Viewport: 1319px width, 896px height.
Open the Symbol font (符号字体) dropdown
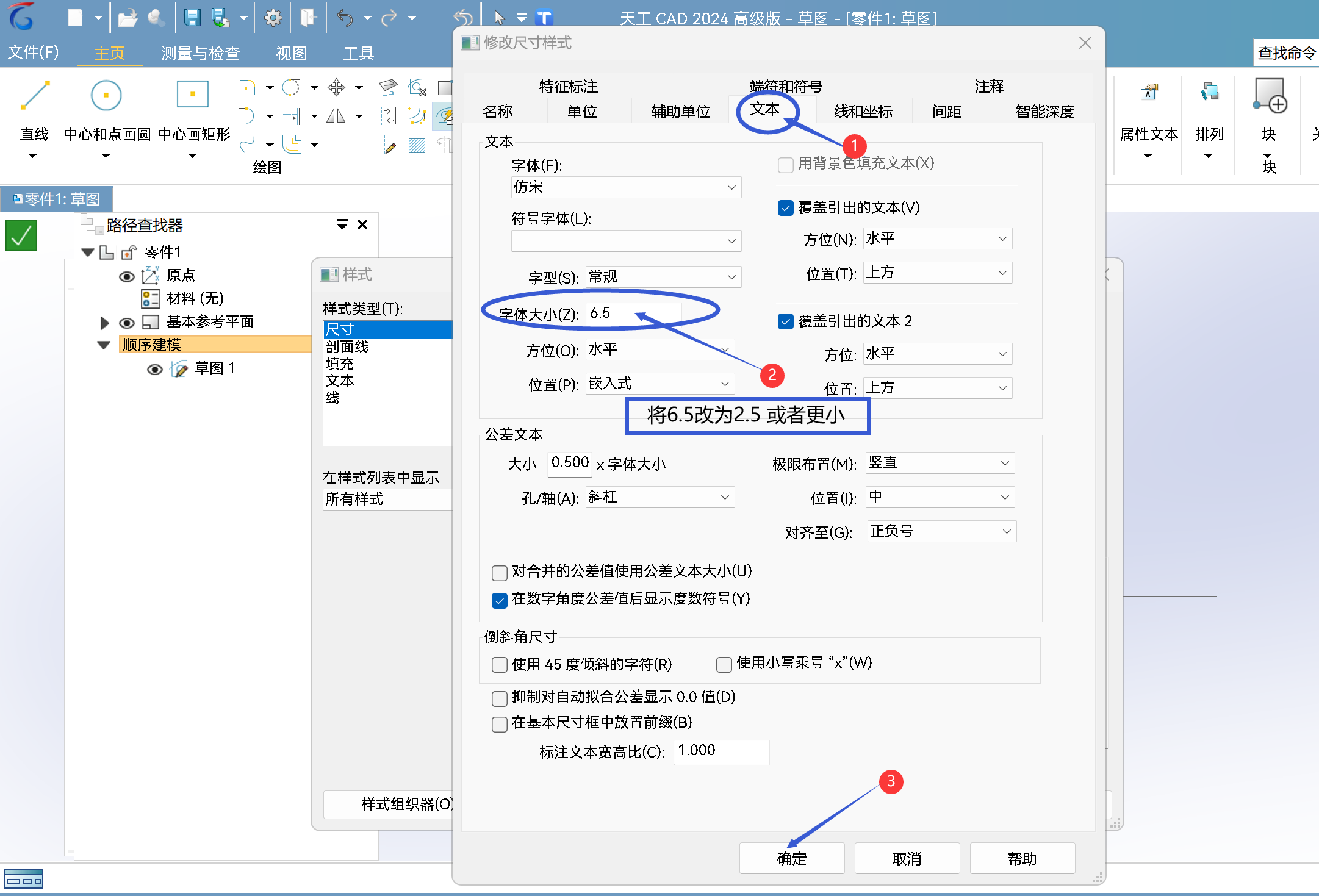(626, 241)
